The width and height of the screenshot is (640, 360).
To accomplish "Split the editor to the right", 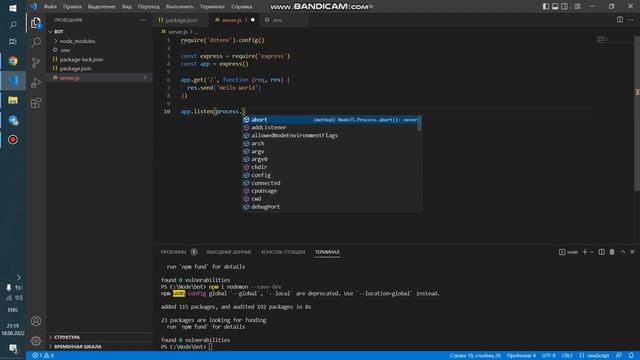I will click(x=620, y=20).
